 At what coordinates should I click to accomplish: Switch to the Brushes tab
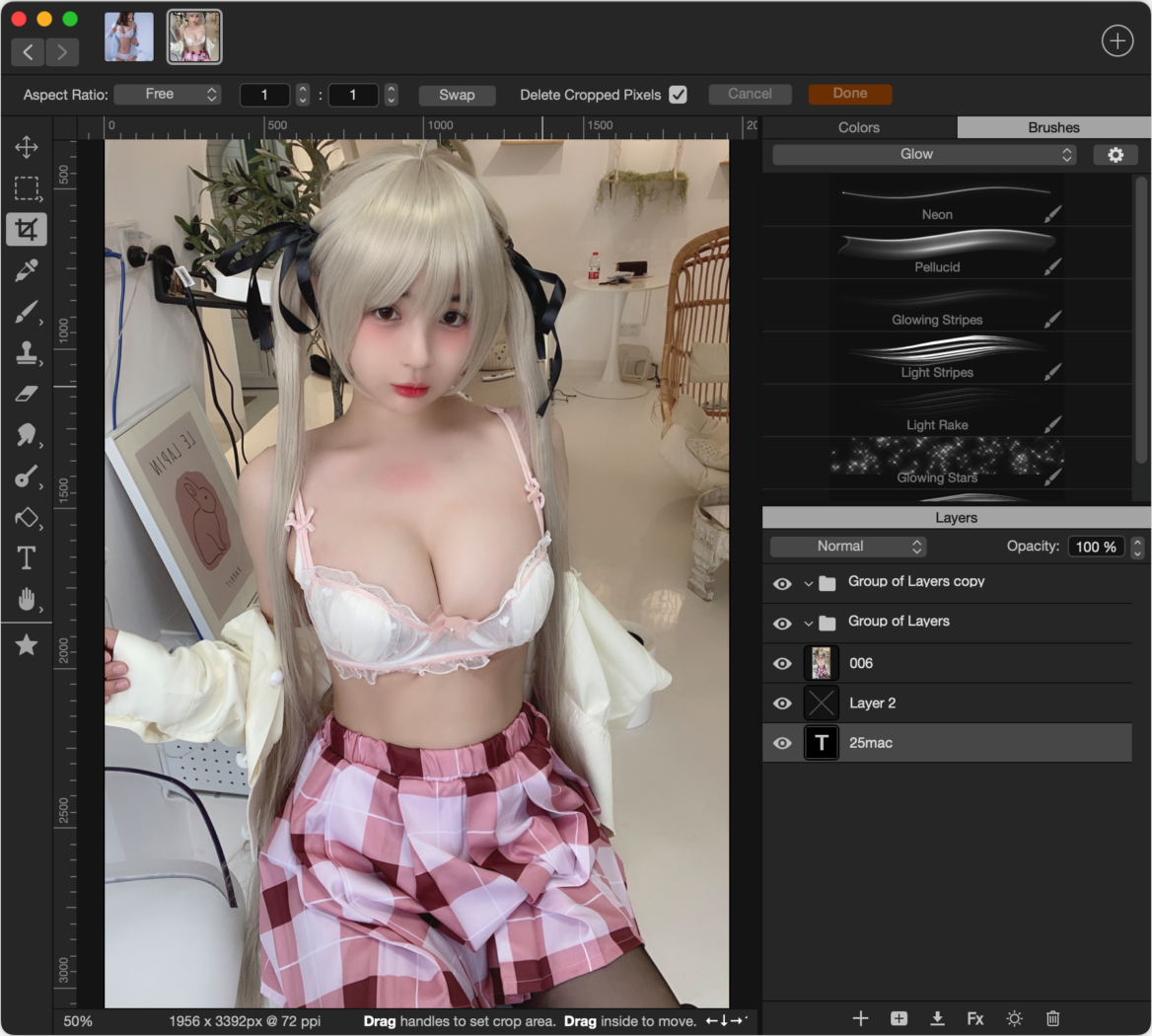(x=1053, y=127)
